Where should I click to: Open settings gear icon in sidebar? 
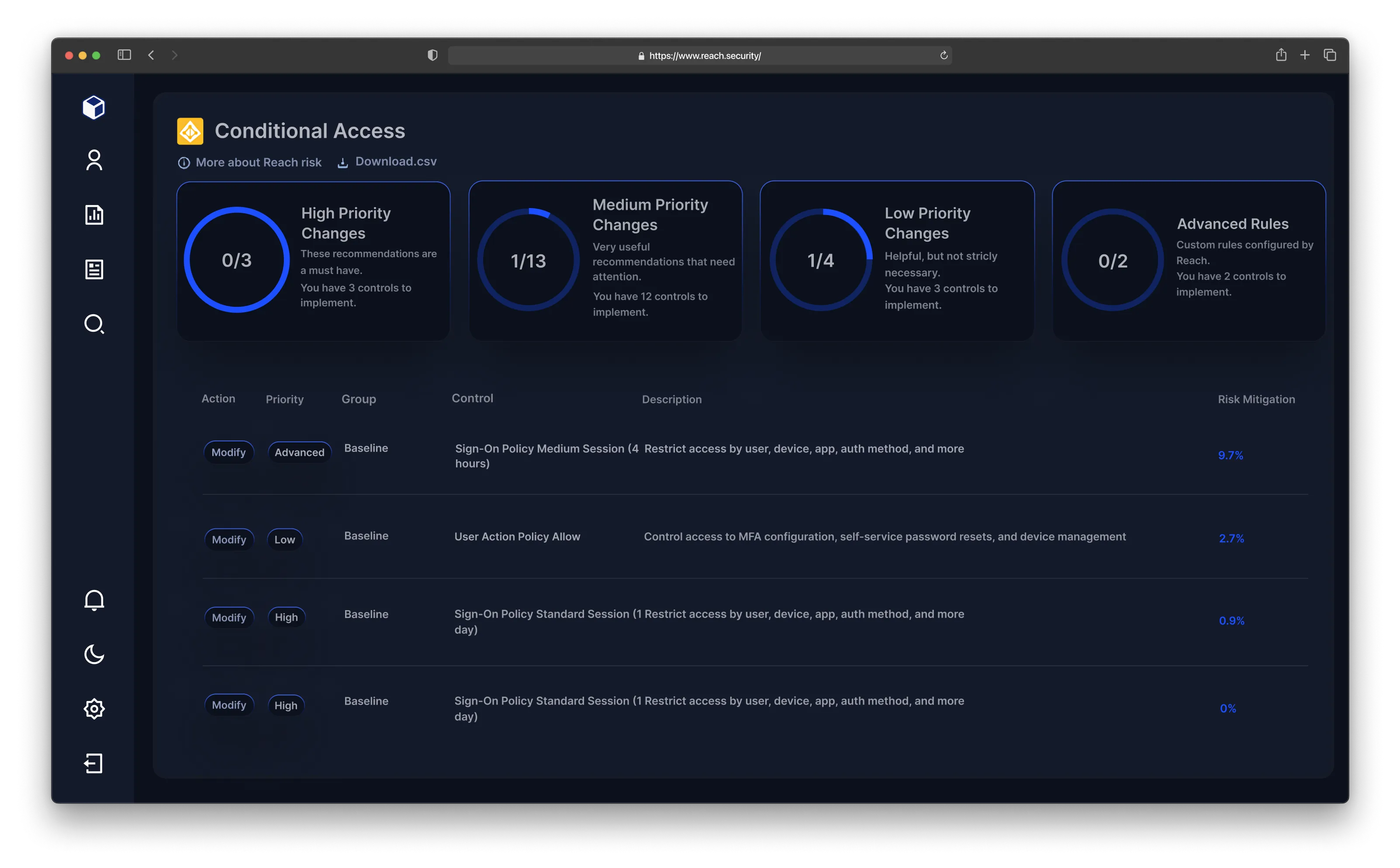click(x=94, y=708)
